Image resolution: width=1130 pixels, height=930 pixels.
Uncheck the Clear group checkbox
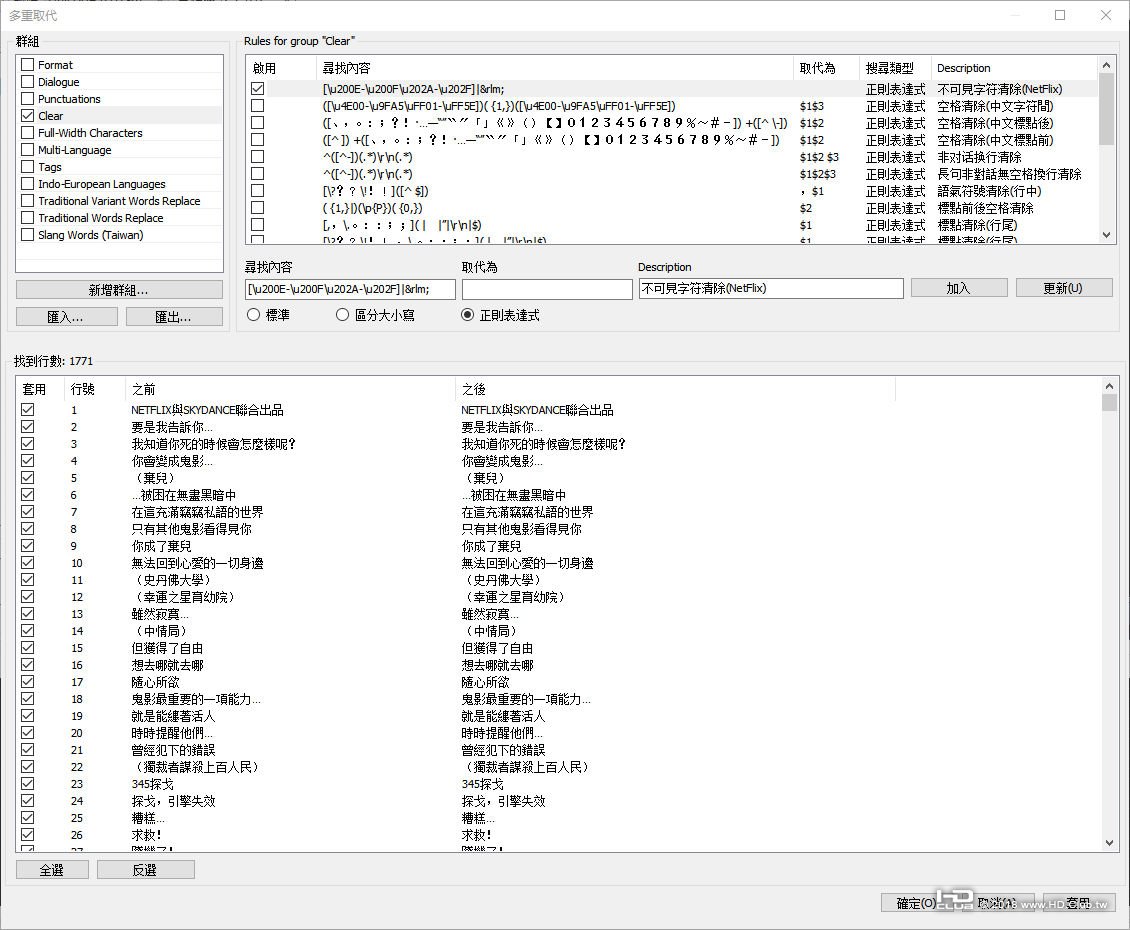26,115
